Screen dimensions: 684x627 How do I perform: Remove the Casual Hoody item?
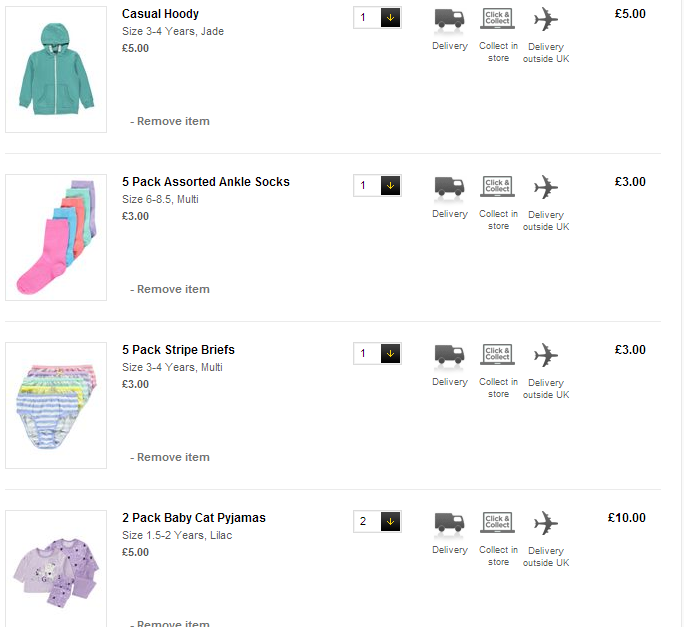tap(173, 121)
